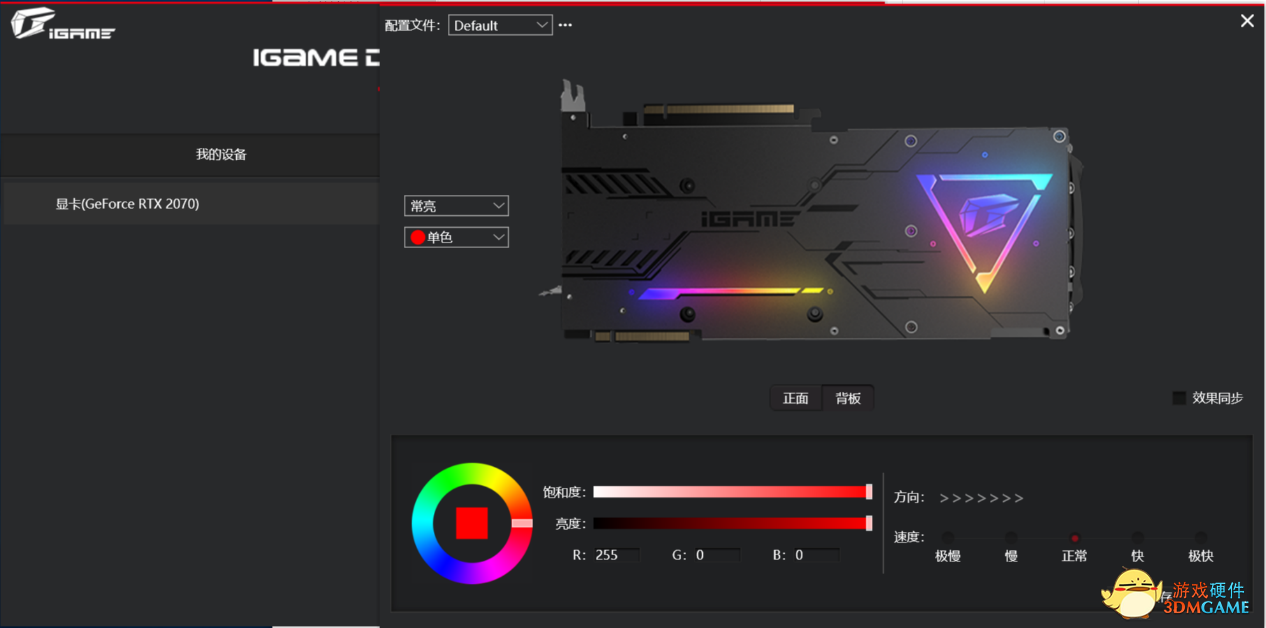
Task: Select 显卡(GeForce RTX 2070) device
Action: (x=190, y=204)
